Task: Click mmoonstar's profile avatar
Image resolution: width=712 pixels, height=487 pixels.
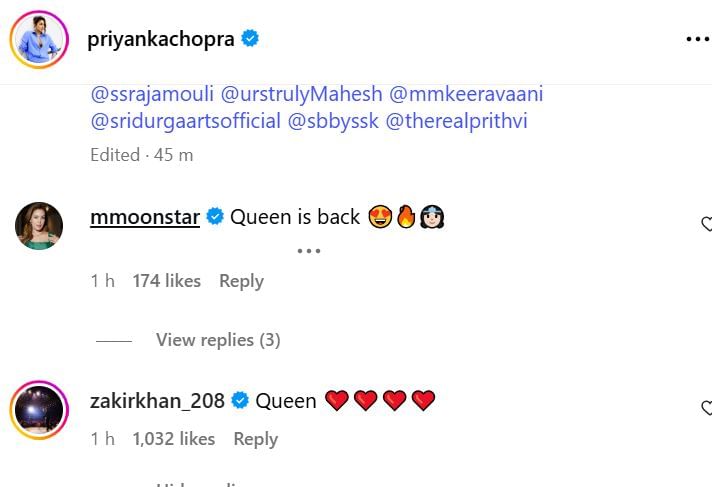Action: tap(39, 226)
